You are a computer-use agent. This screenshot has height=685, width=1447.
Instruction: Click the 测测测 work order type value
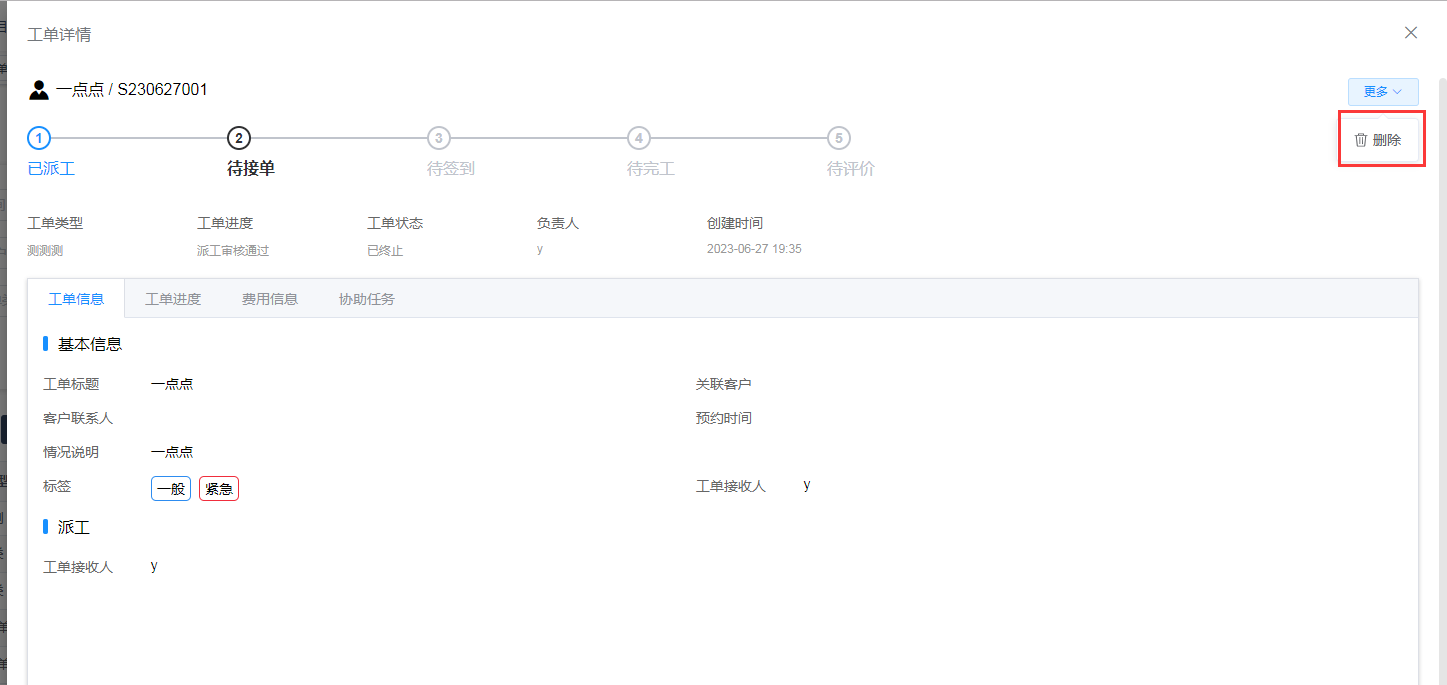[45, 250]
